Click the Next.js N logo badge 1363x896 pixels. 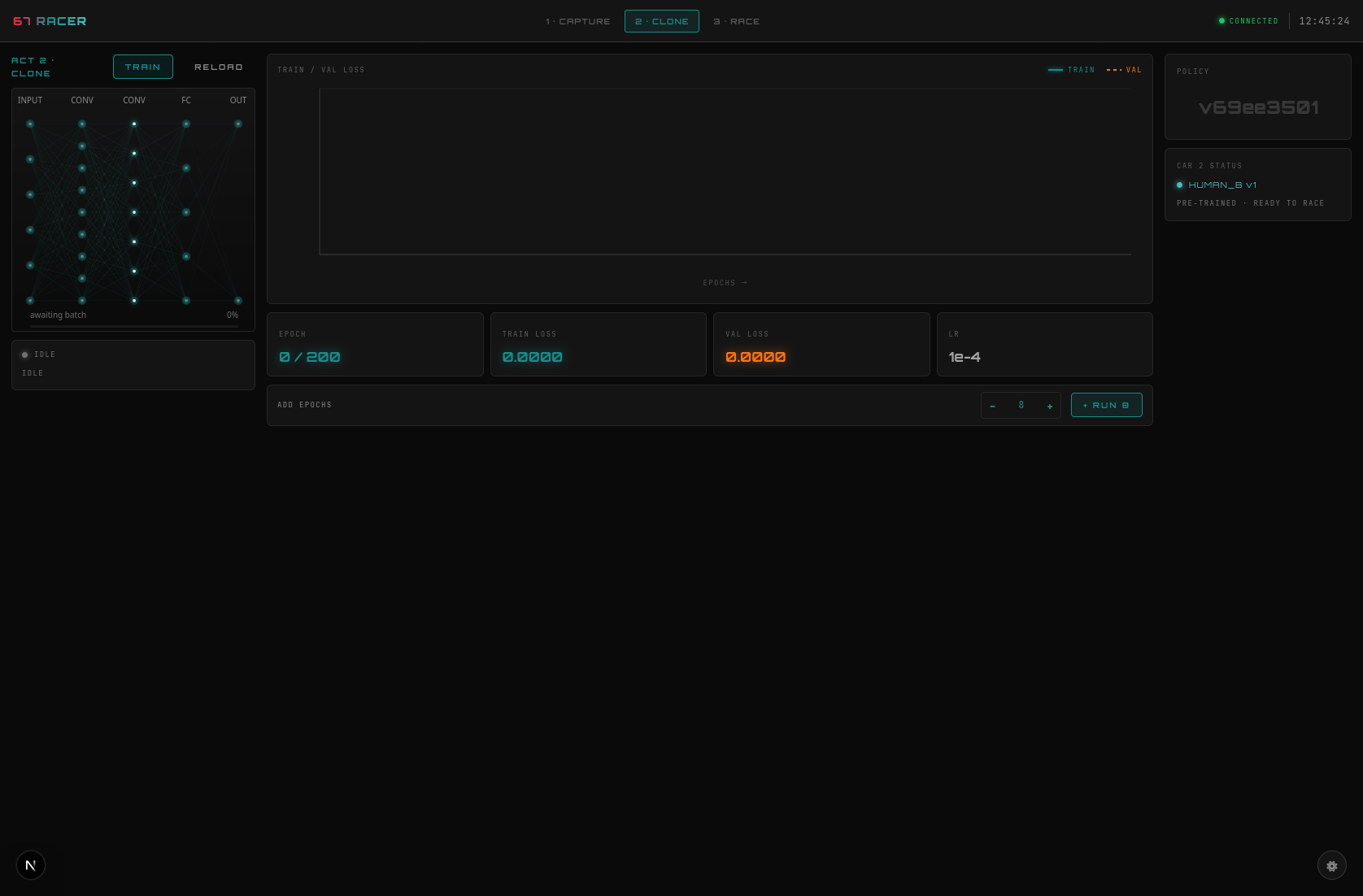[31, 865]
